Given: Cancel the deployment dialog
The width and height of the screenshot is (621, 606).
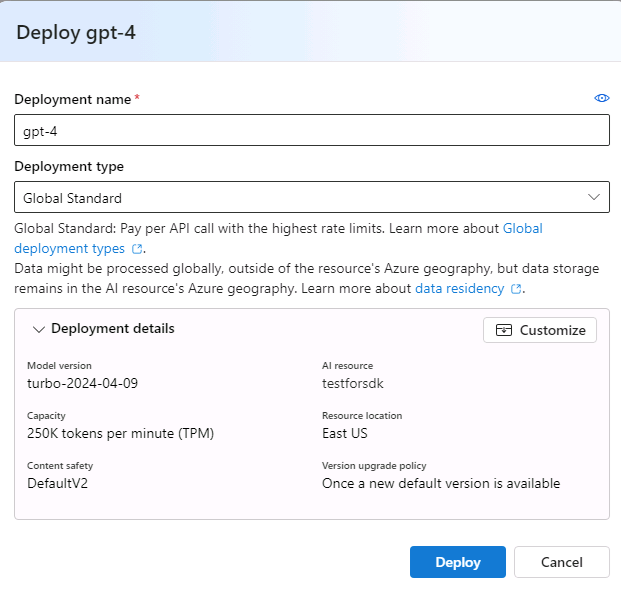Looking at the screenshot, I should point(562,562).
